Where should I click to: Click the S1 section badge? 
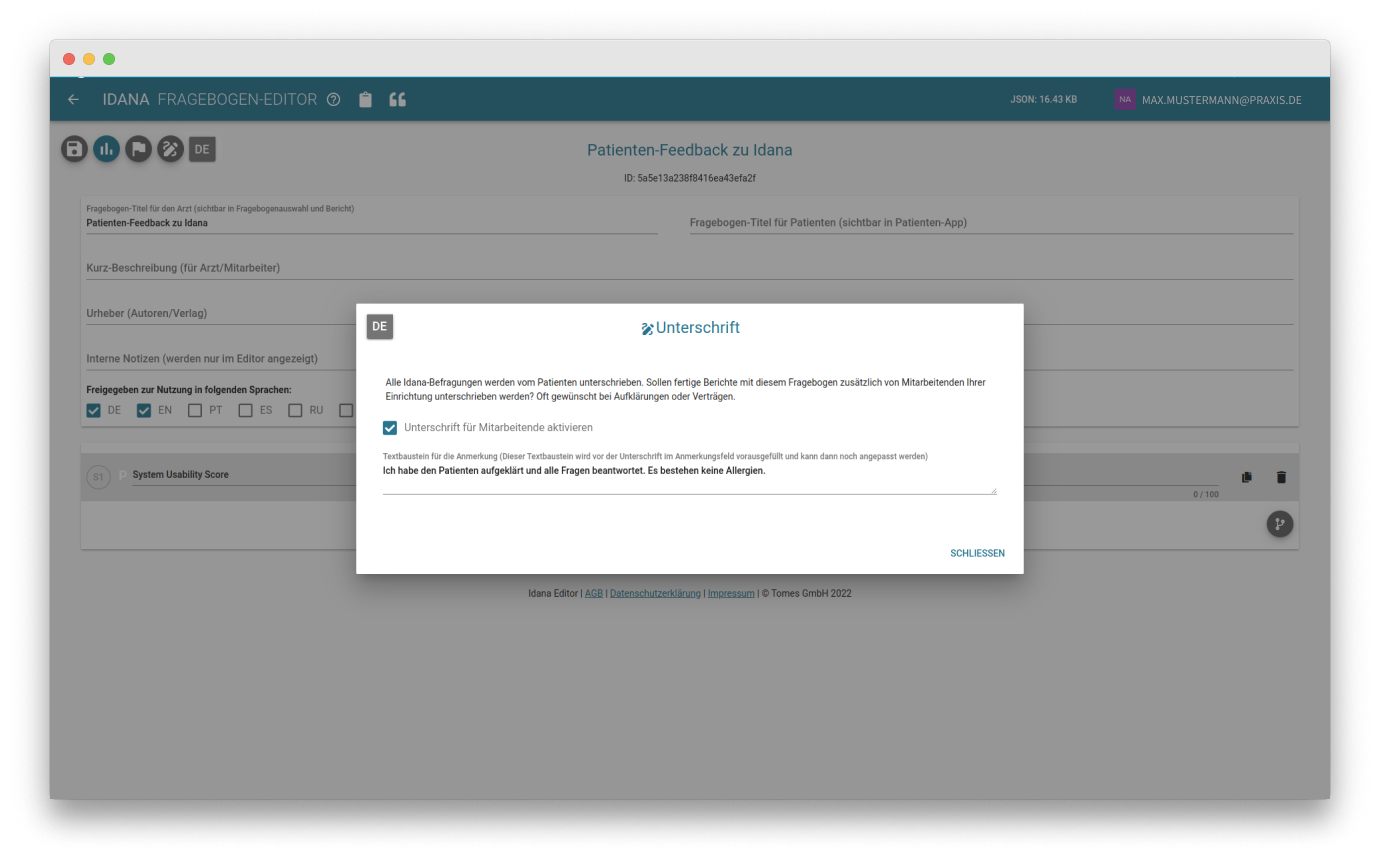98,478
